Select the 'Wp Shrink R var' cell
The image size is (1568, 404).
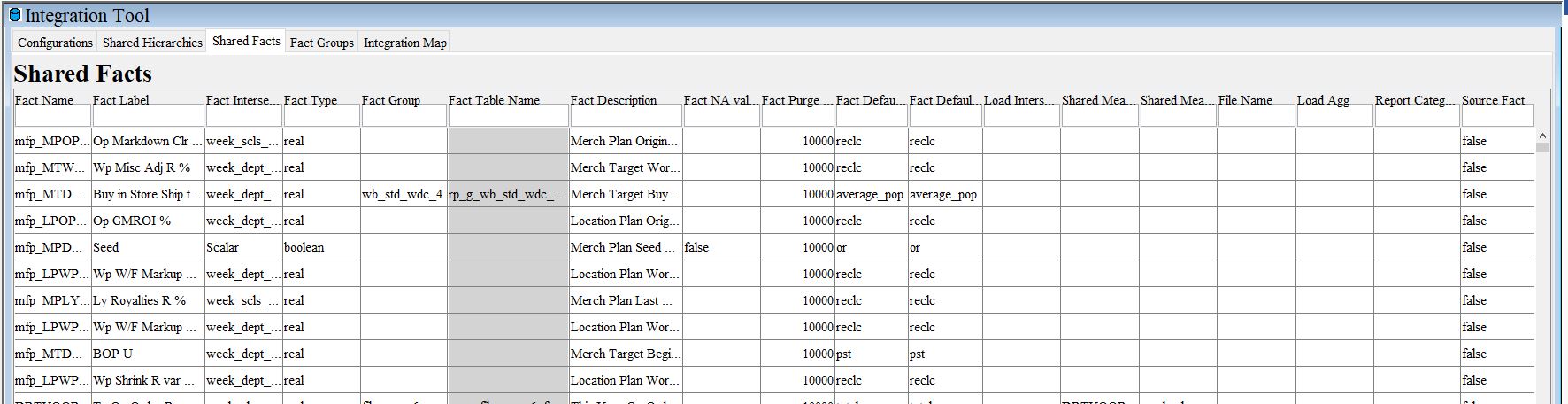click(148, 380)
